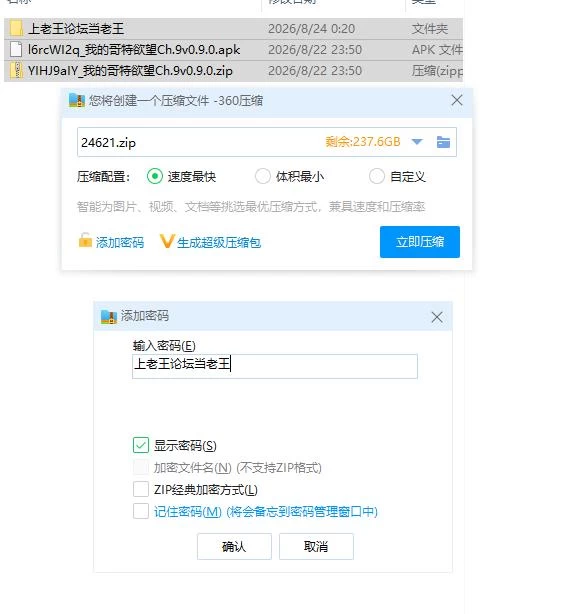561x614 pixels.
Task: Click the APK 文件 type cell
Action: click(x=437, y=50)
